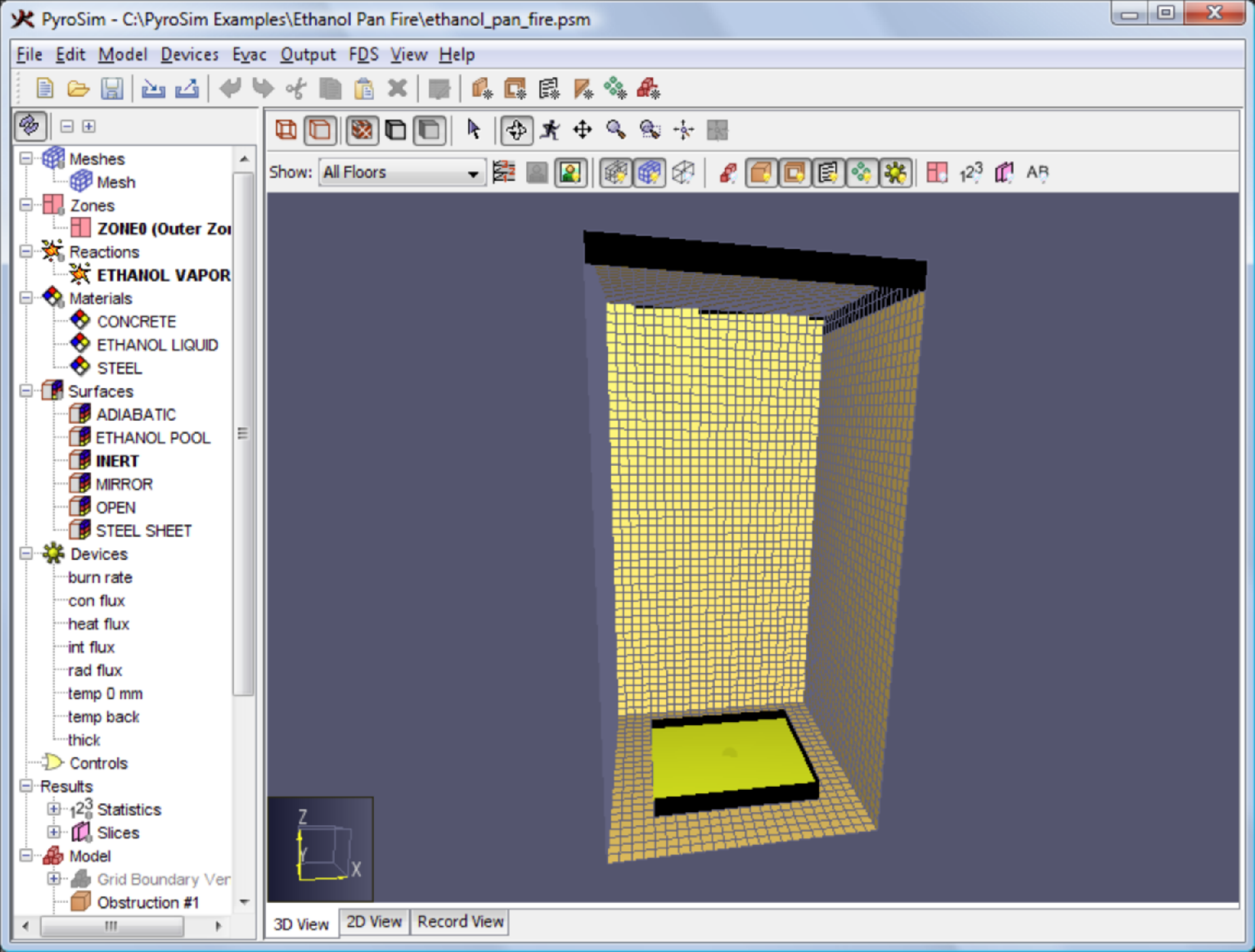Select the pan view tool

[x=582, y=130]
